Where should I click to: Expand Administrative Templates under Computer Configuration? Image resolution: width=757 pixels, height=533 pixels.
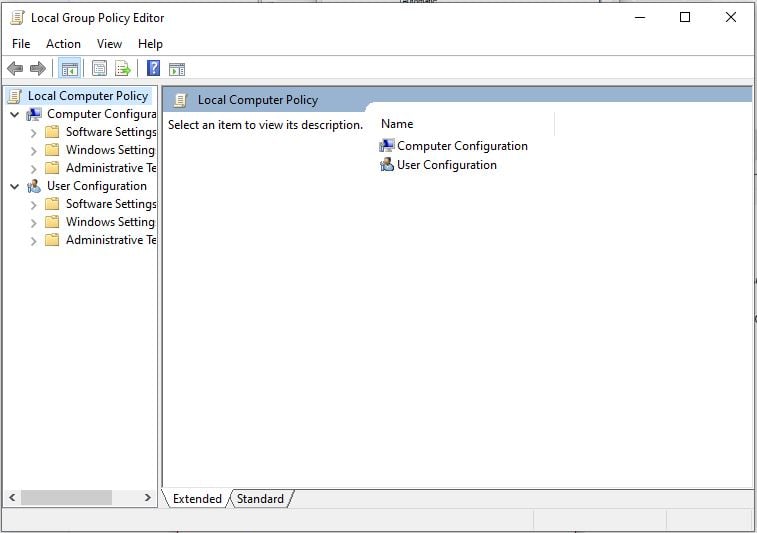point(33,169)
